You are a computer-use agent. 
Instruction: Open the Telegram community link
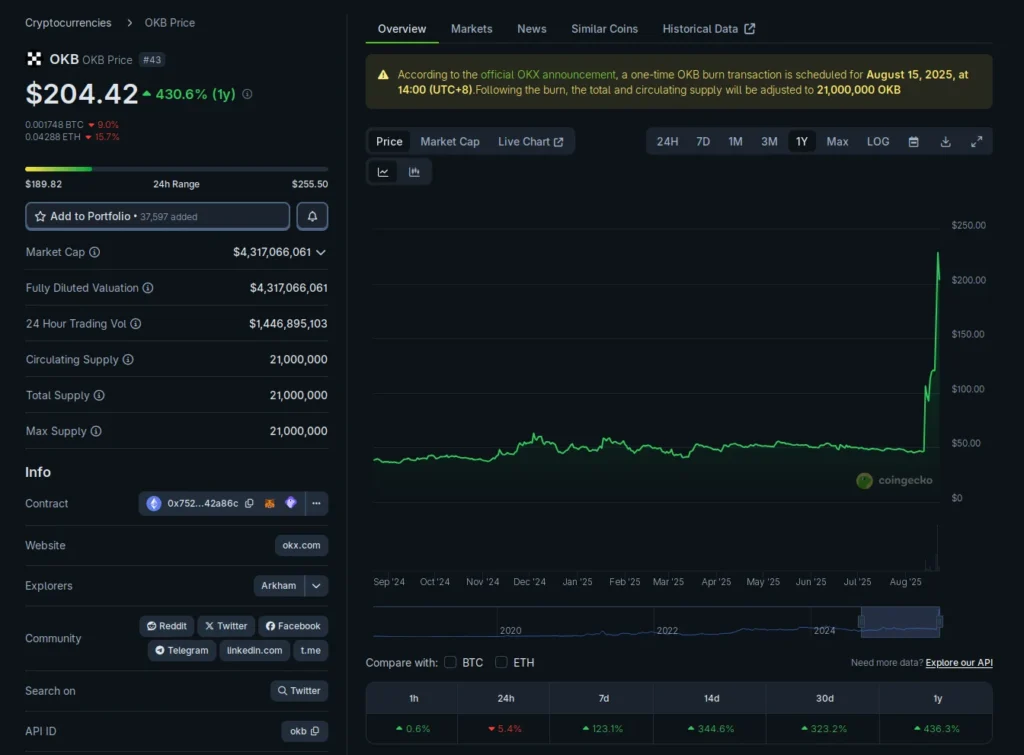(x=182, y=651)
